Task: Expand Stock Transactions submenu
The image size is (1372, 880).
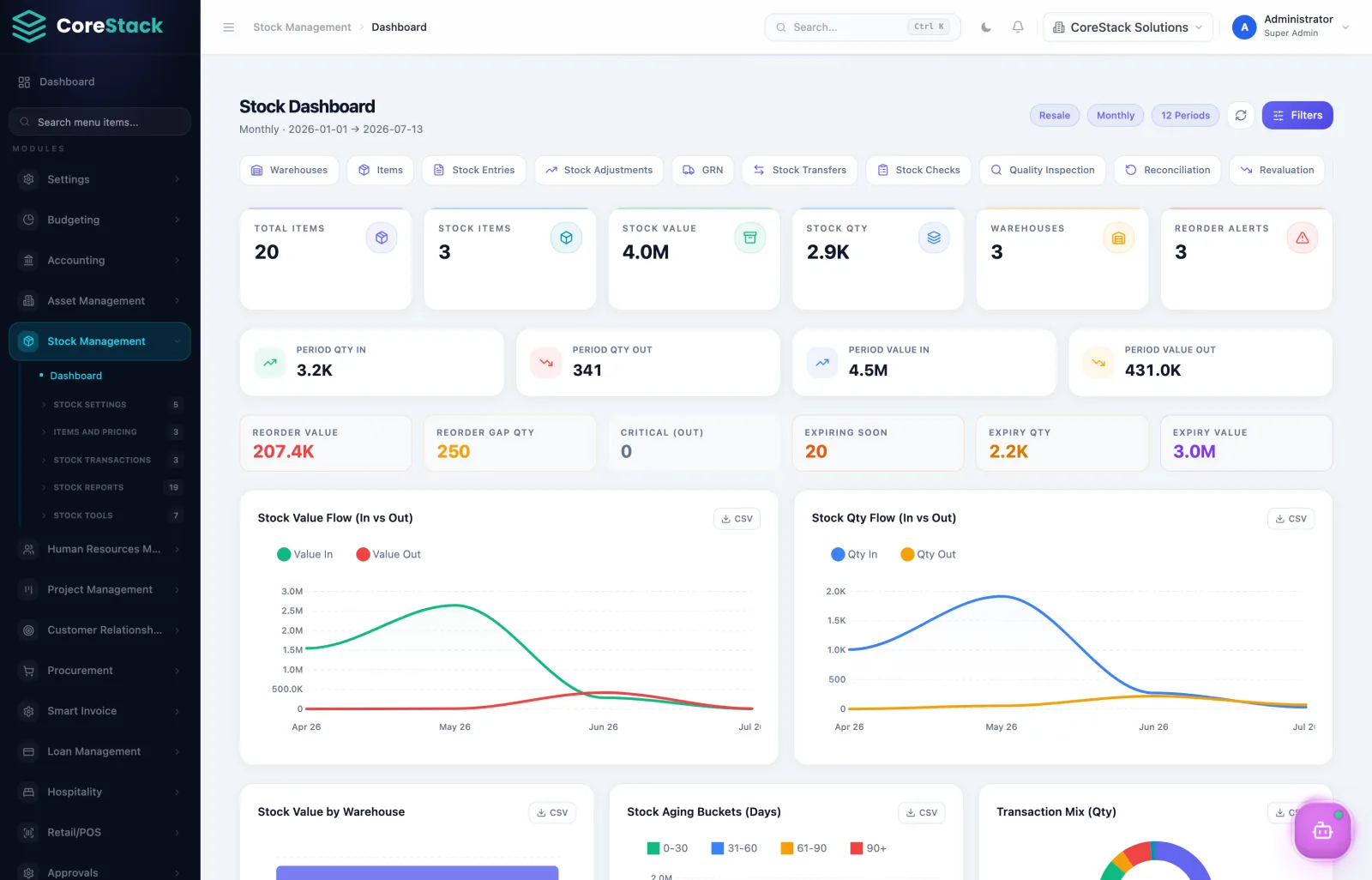Action: [110, 461]
